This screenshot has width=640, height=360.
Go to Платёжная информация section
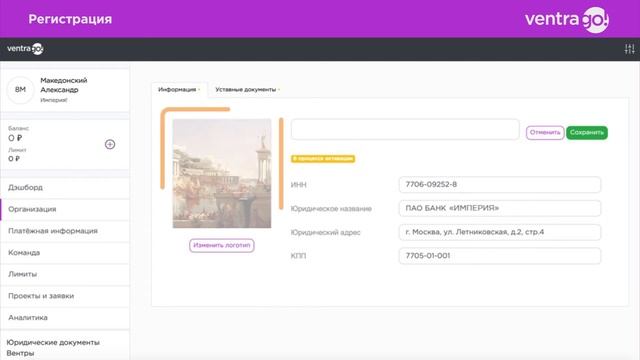(65, 231)
